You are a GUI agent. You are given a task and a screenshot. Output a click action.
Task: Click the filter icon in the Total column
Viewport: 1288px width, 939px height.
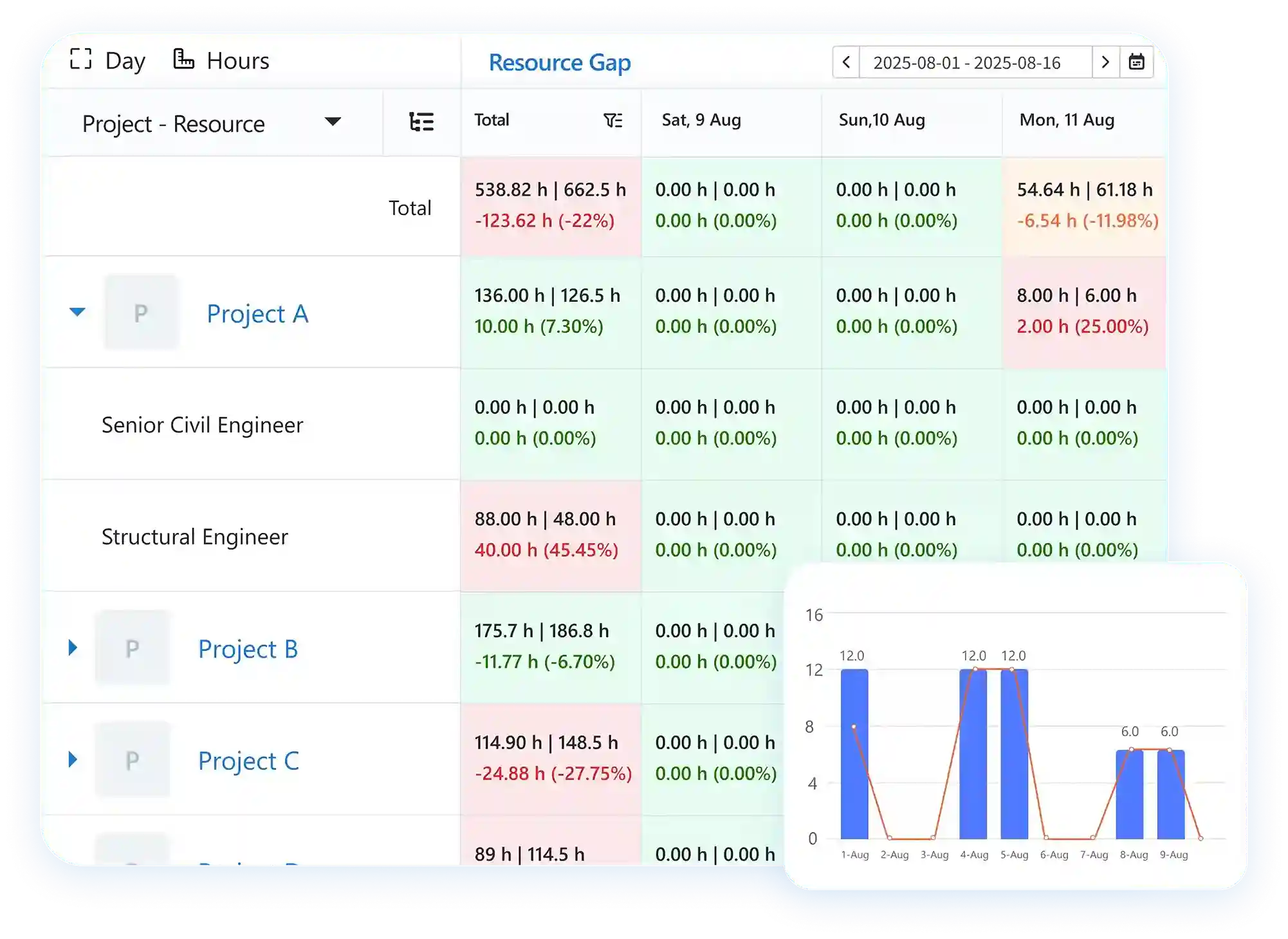tap(612, 120)
